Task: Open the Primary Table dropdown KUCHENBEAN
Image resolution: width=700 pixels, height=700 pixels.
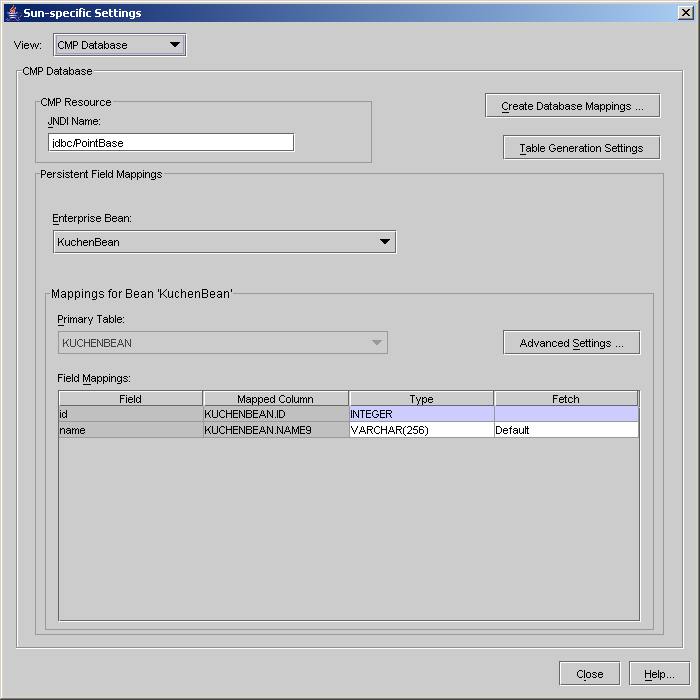Action: click(223, 343)
